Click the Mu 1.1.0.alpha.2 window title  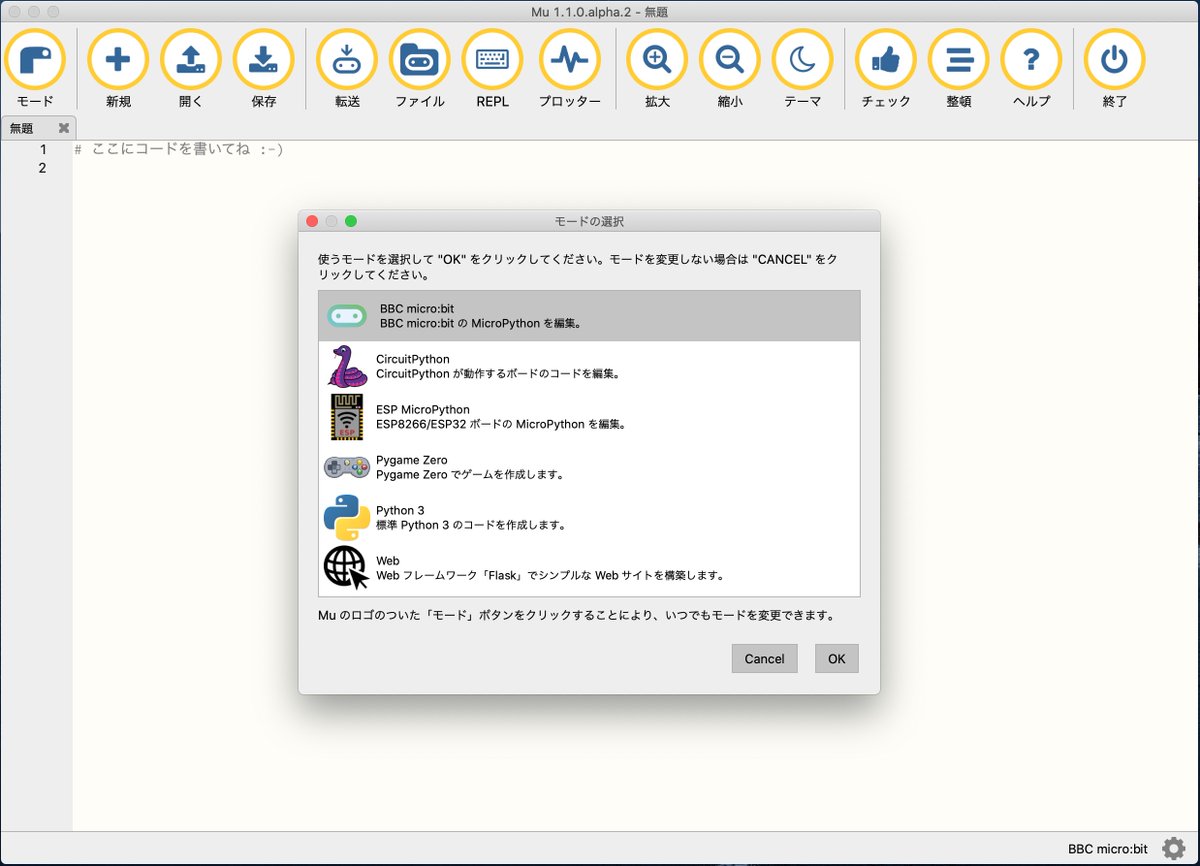click(x=599, y=11)
